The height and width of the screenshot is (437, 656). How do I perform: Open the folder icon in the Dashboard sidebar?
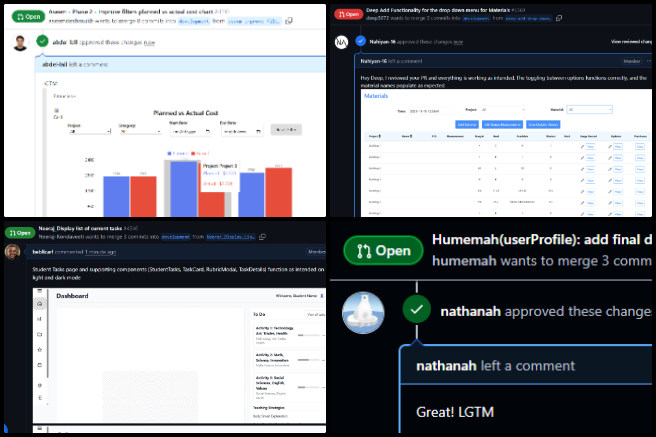click(x=40, y=335)
